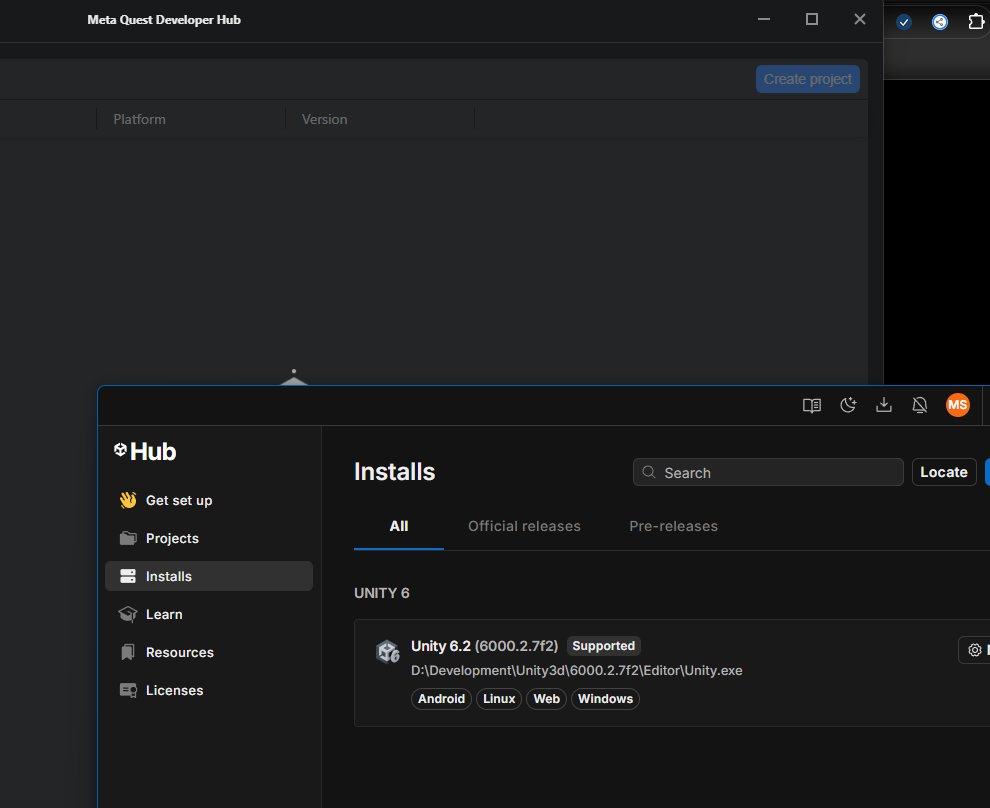Click the Windows module tag

[x=605, y=699]
